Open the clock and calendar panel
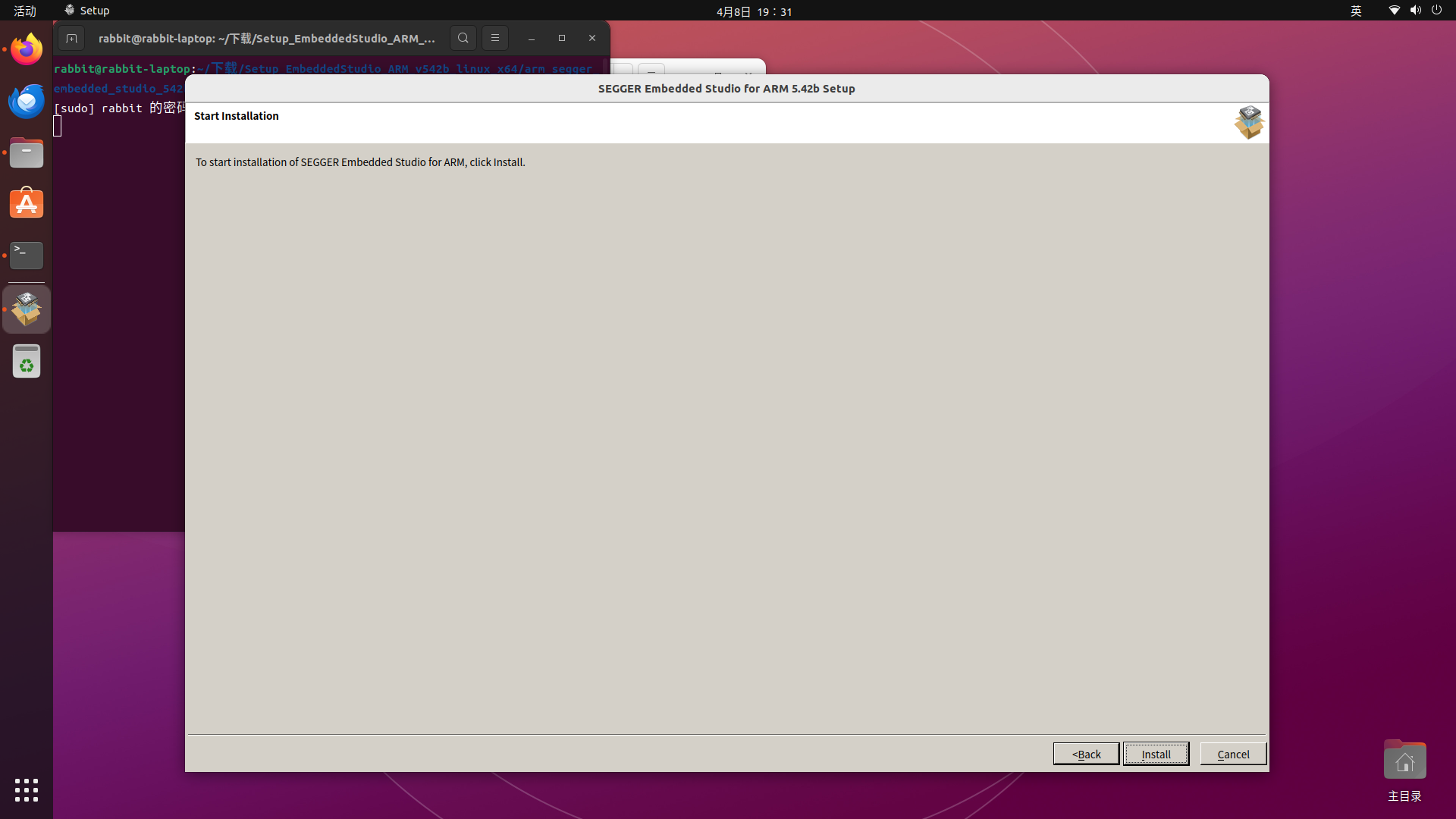The width and height of the screenshot is (1456, 819). pyautogui.click(x=754, y=11)
